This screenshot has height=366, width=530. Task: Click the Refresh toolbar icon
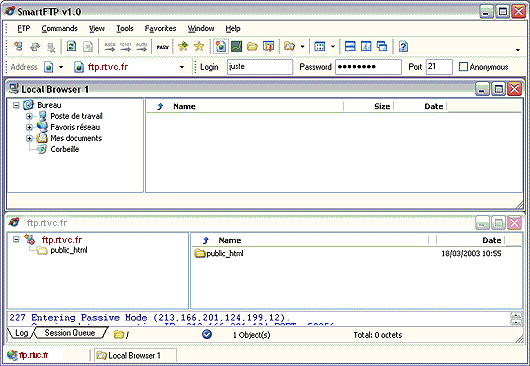[x=72, y=46]
